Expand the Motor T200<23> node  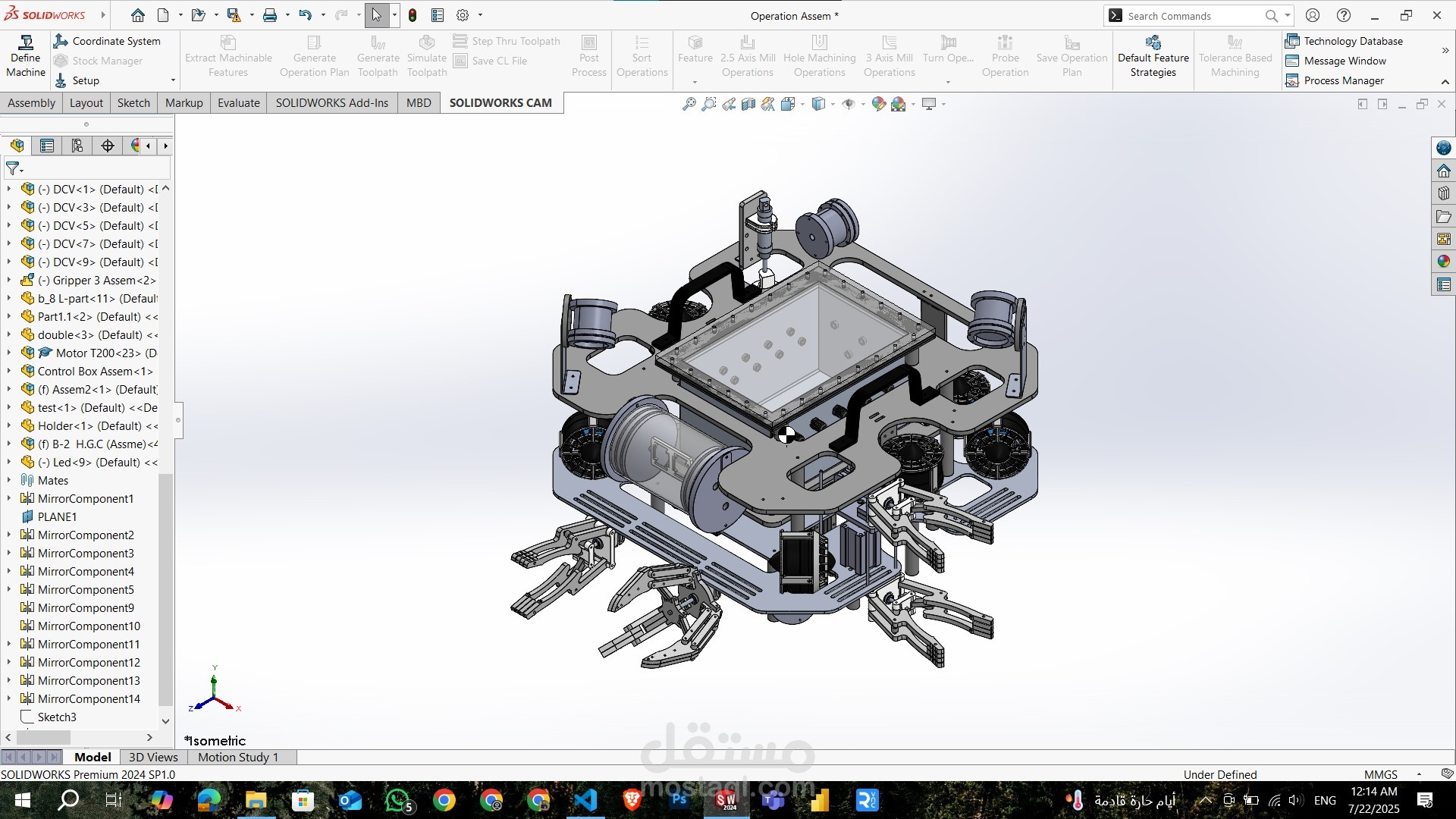(x=9, y=353)
